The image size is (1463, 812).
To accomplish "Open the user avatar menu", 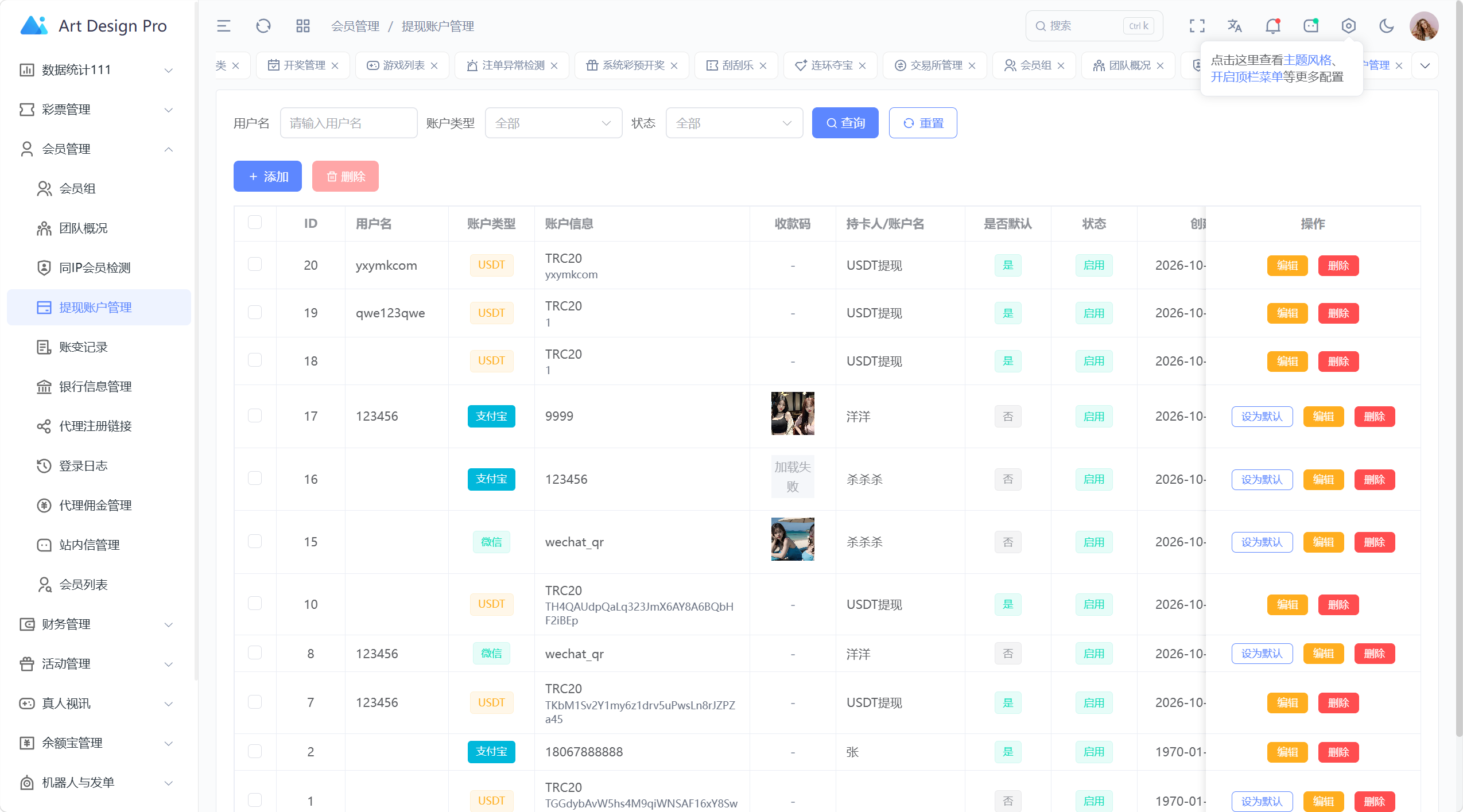I will pos(1424,26).
